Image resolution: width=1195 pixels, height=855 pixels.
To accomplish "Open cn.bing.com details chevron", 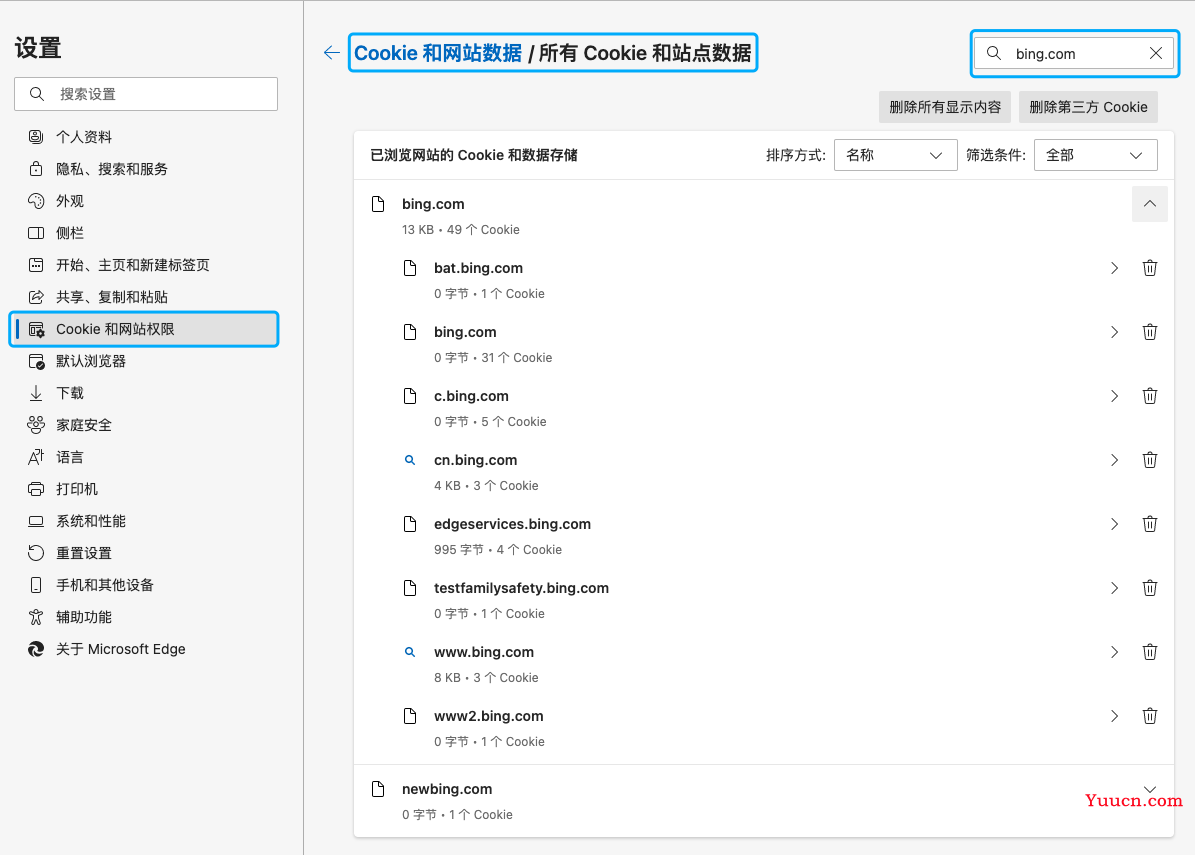I will 1114,460.
